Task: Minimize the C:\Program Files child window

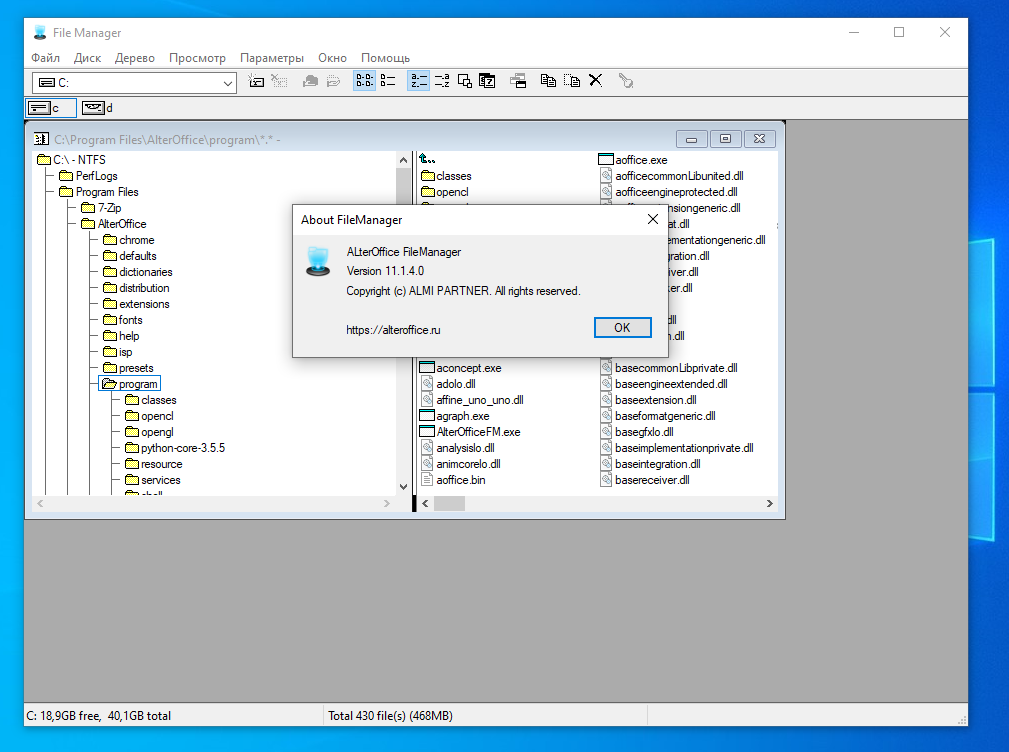Action: [692, 139]
